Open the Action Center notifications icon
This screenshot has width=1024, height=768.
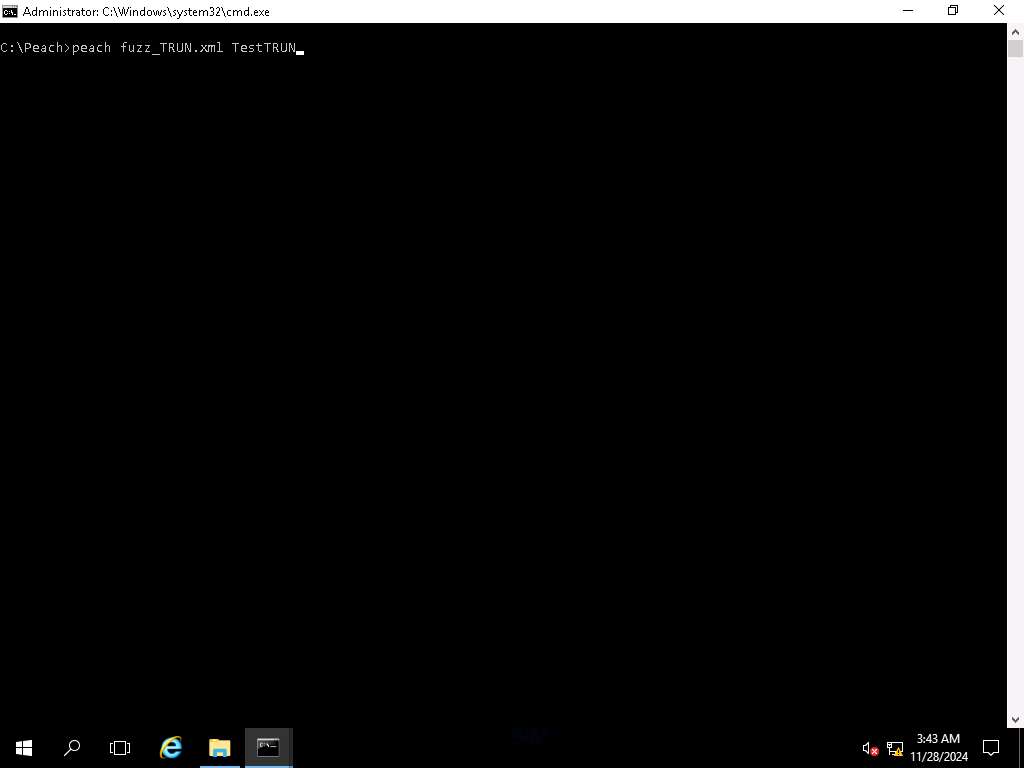coord(991,747)
